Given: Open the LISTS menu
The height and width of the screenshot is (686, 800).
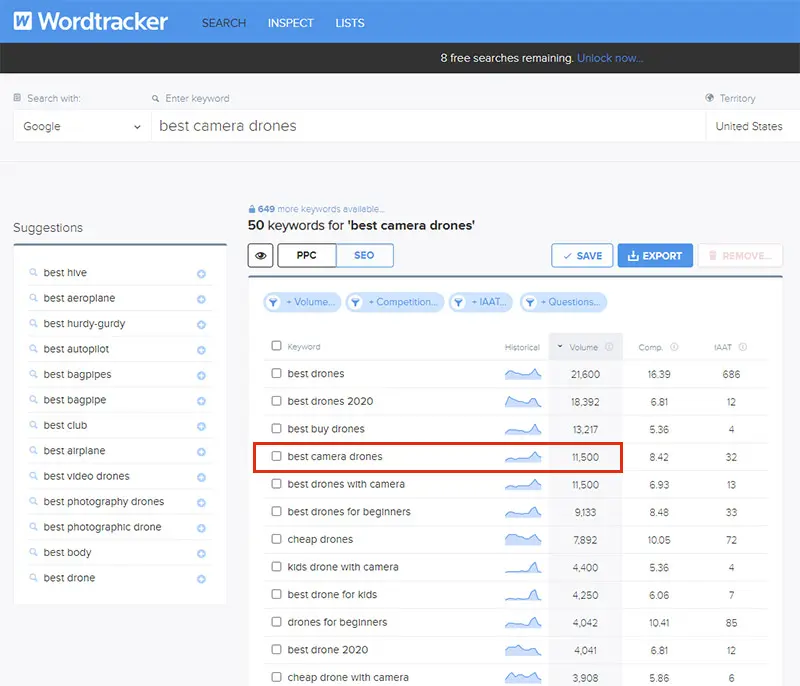Looking at the screenshot, I should [350, 23].
